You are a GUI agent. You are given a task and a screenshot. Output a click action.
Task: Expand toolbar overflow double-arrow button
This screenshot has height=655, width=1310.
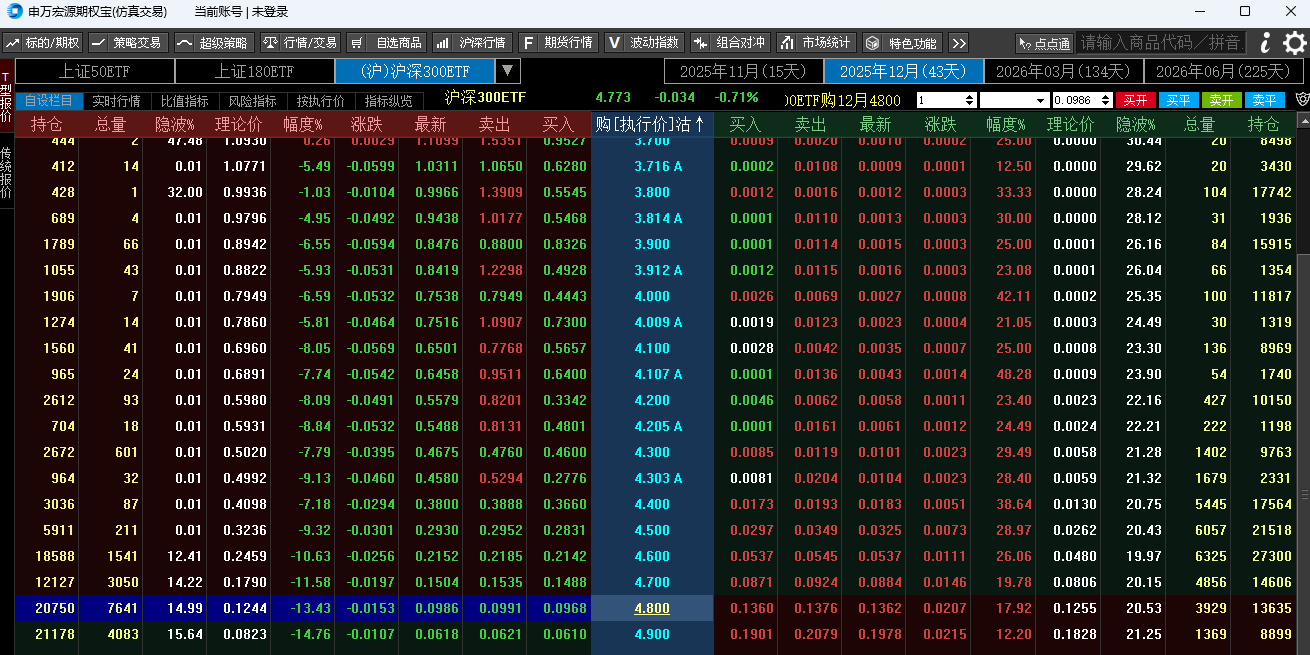pyautogui.click(x=958, y=43)
